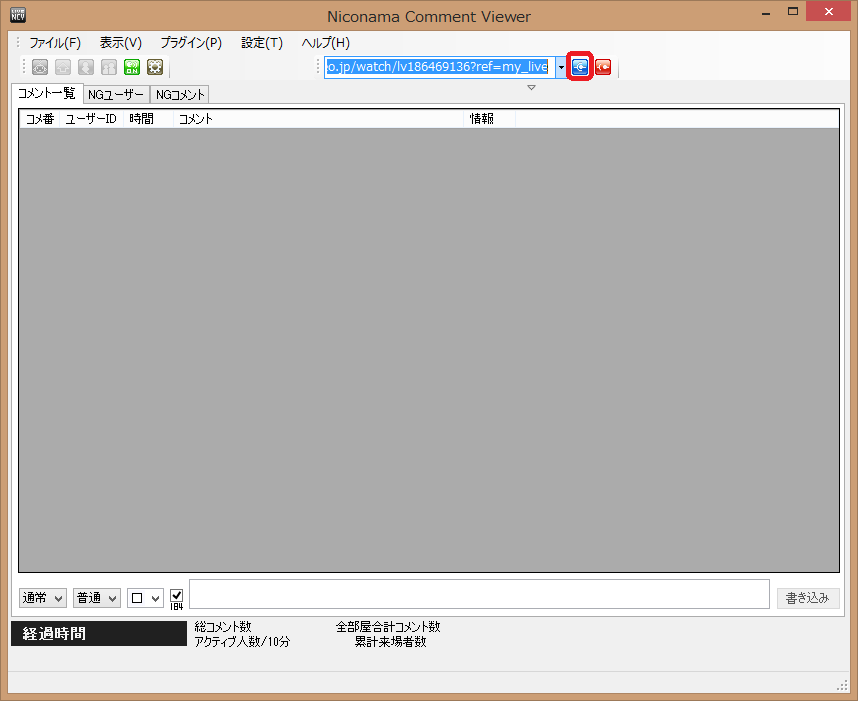
Task: Click the blue connect icon
Action: (580, 67)
